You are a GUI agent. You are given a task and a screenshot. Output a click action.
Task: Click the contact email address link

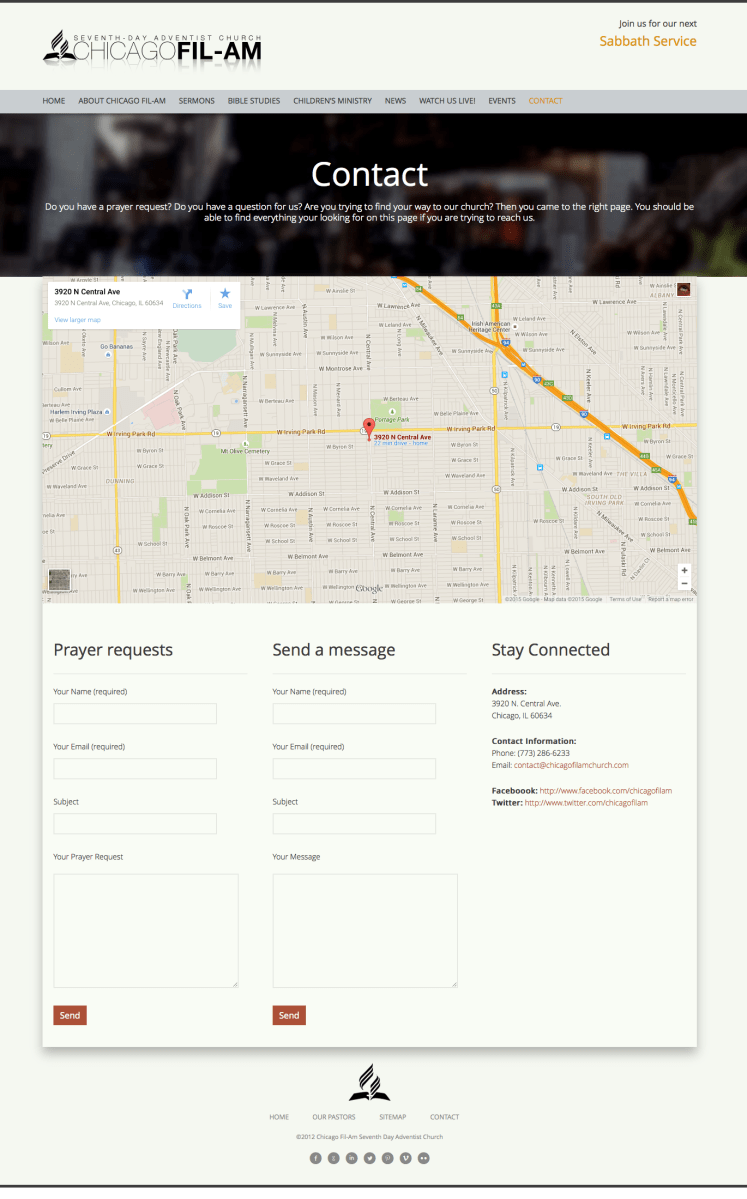pos(571,765)
